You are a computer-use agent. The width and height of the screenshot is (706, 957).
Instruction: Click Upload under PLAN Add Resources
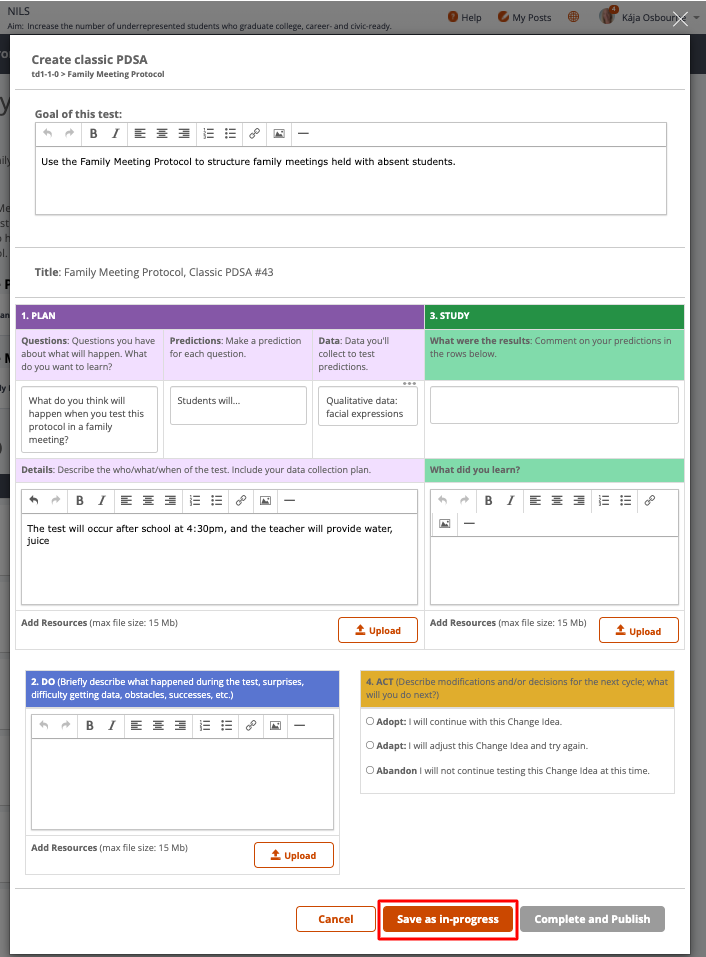pos(378,630)
